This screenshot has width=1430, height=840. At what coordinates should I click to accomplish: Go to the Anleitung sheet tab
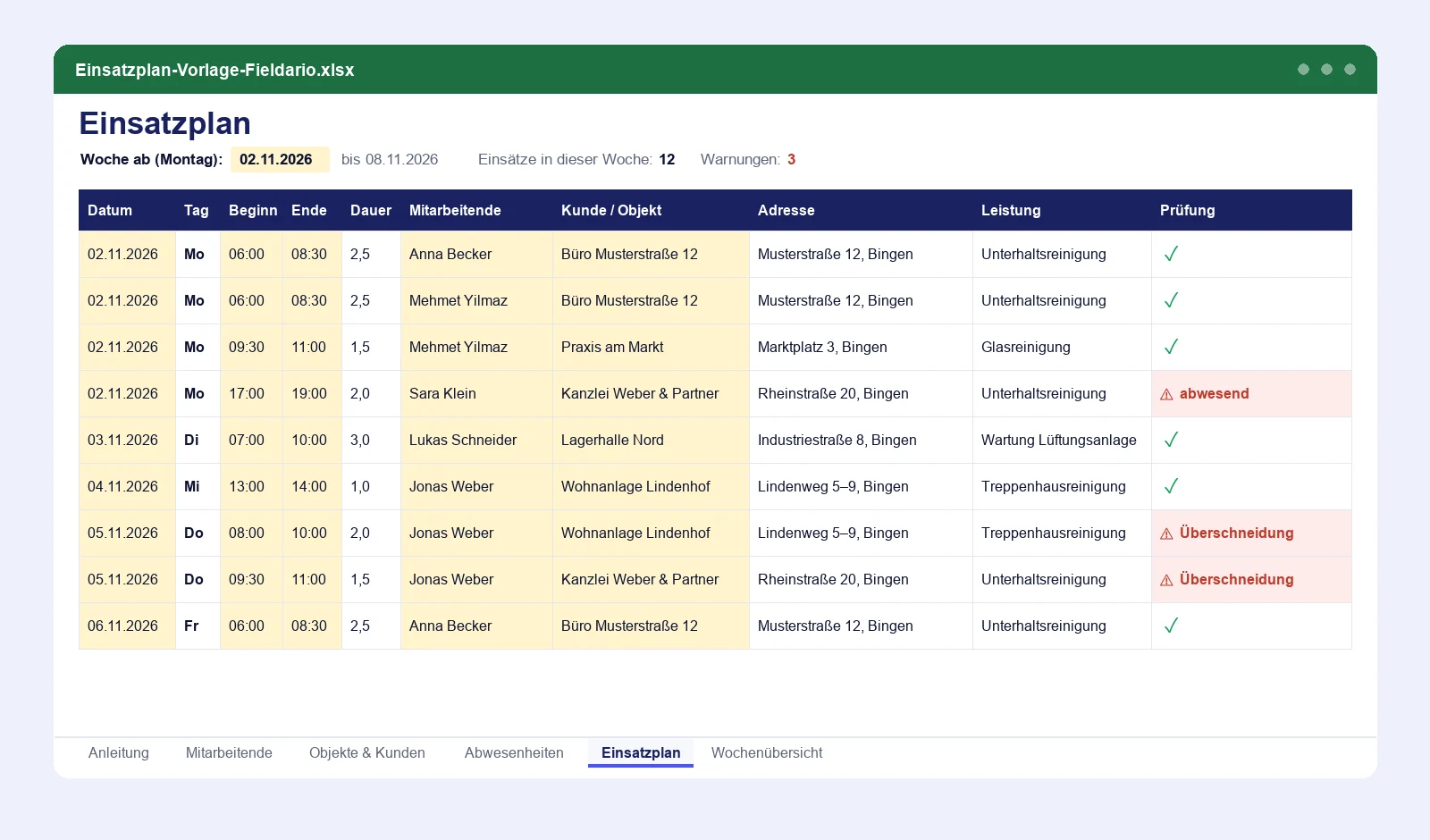(119, 752)
